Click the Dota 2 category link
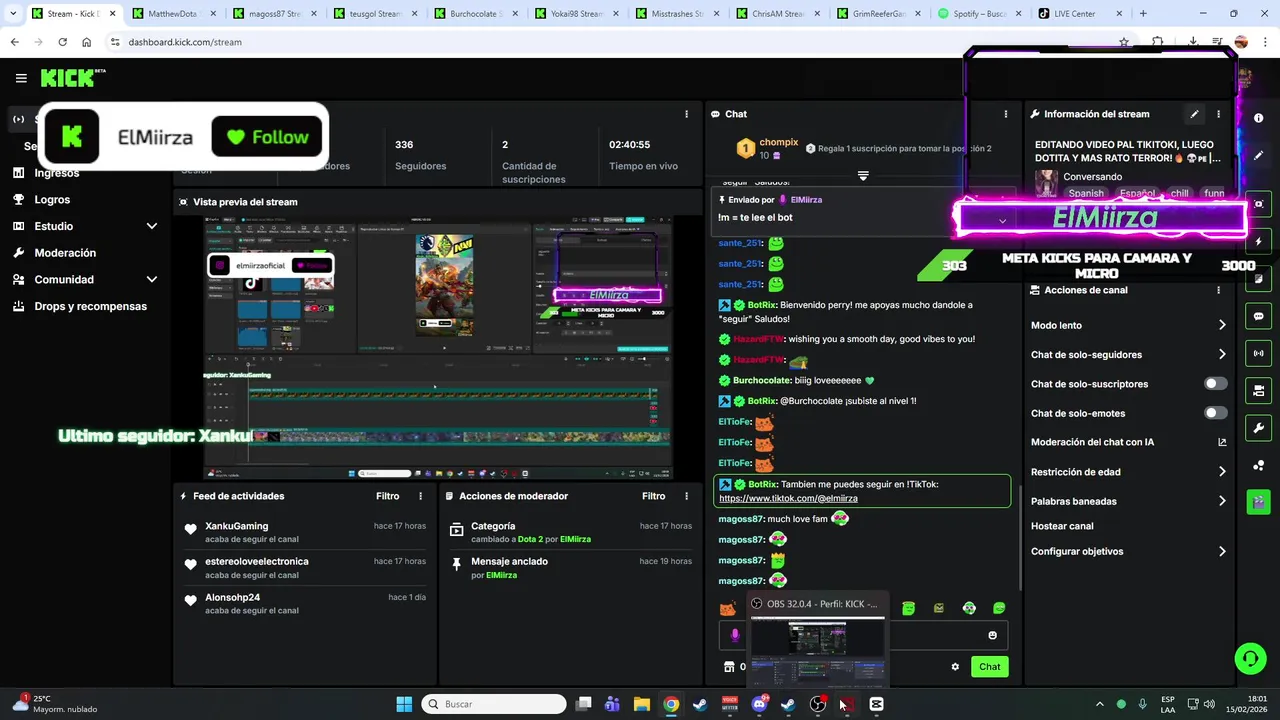Image resolution: width=1280 pixels, height=720 pixels. [531, 539]
